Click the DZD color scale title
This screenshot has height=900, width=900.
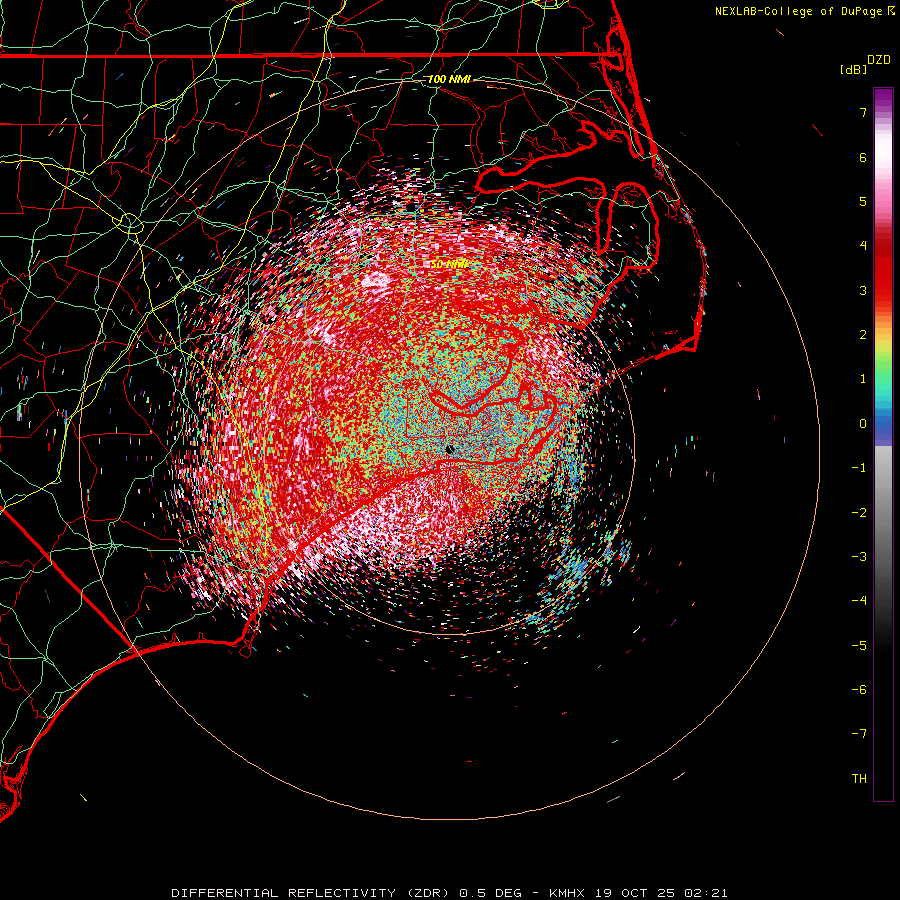tap(879, 60)
